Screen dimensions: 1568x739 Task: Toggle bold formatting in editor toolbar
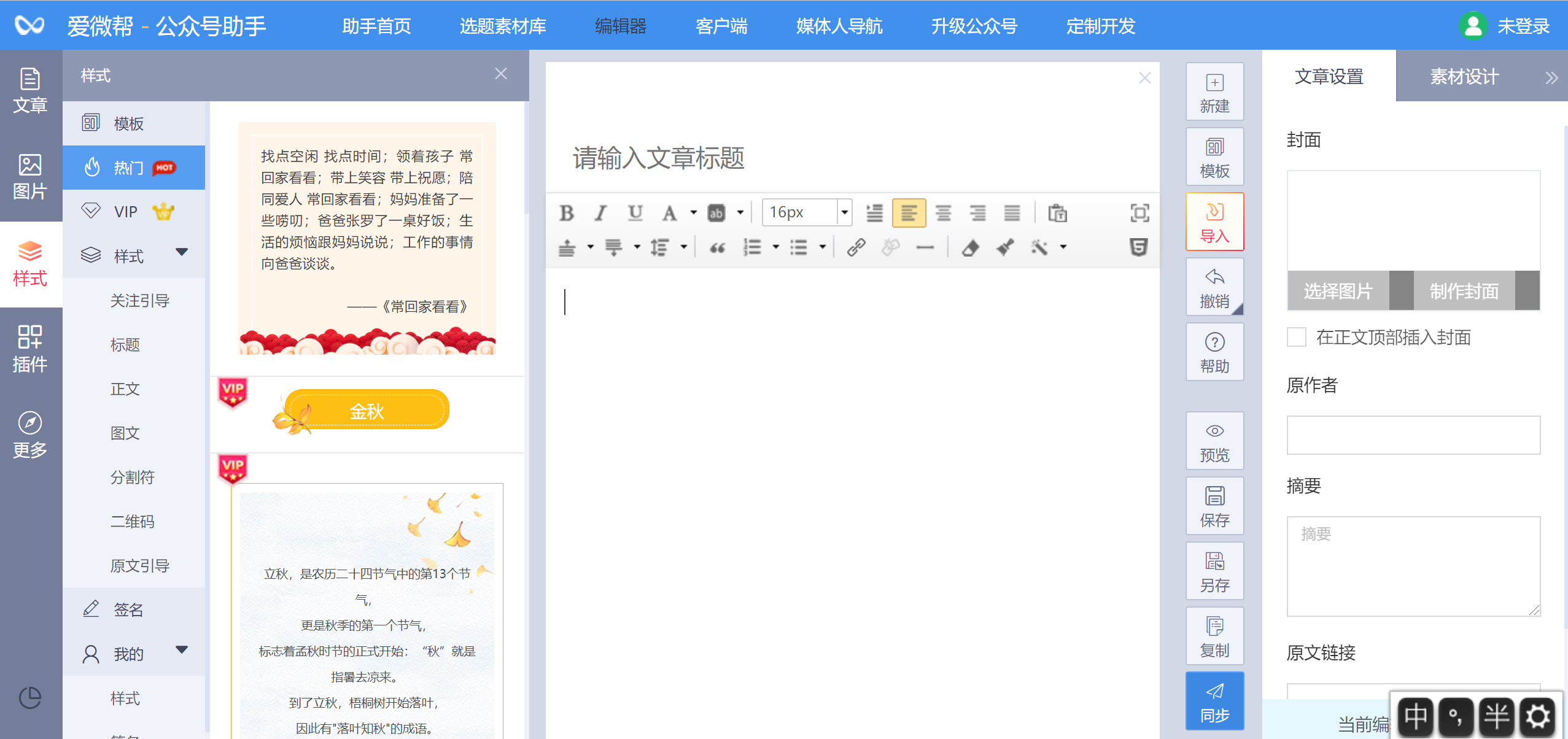(567, 213)
